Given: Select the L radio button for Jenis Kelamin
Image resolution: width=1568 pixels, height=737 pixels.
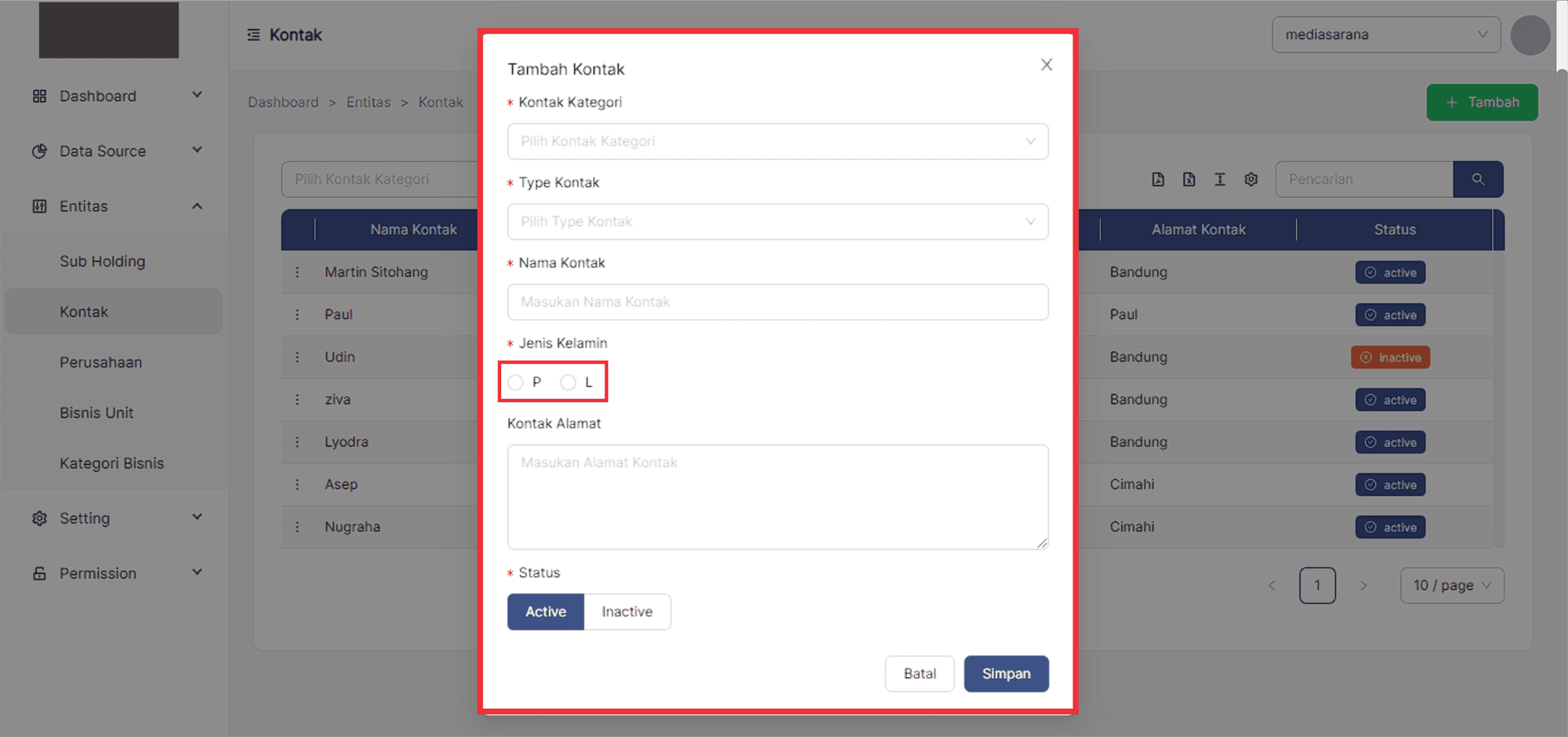Looking at the screenshot, I should click(x=568, y=382).
